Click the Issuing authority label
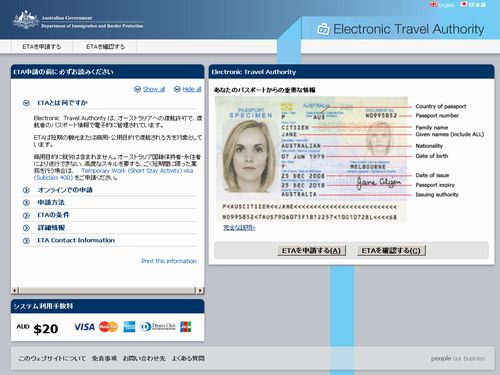 pos(437,195)
